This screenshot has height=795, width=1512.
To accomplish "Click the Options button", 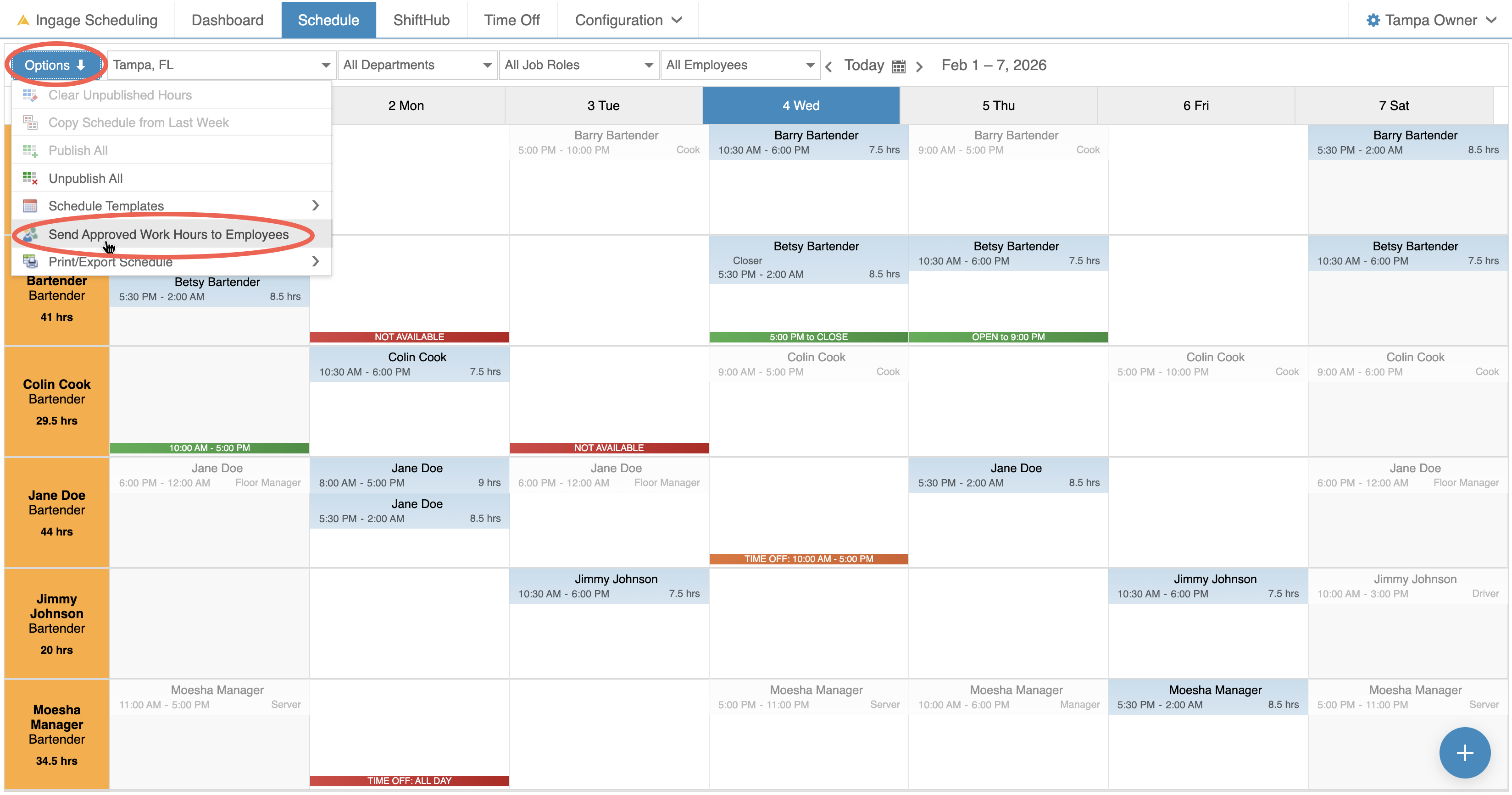I will (x=55, y=65).
